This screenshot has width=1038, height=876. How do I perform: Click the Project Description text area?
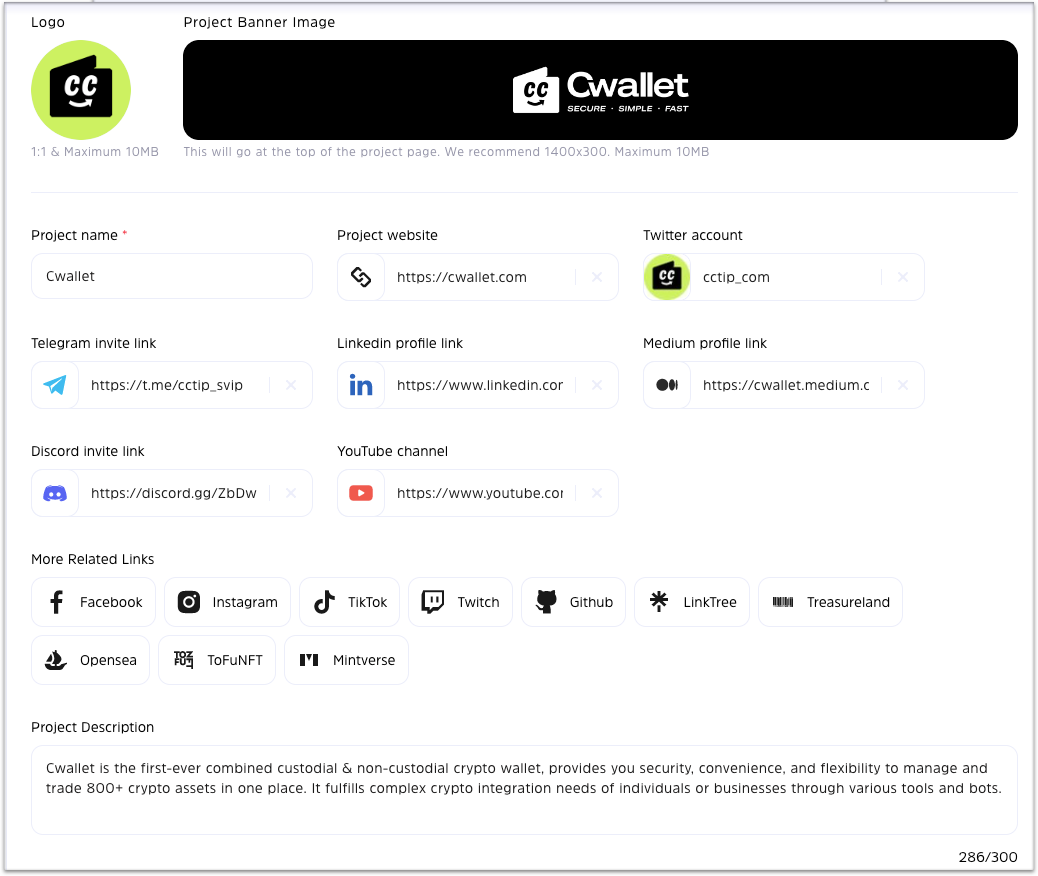pyautogui.click(x=523, y=789)
